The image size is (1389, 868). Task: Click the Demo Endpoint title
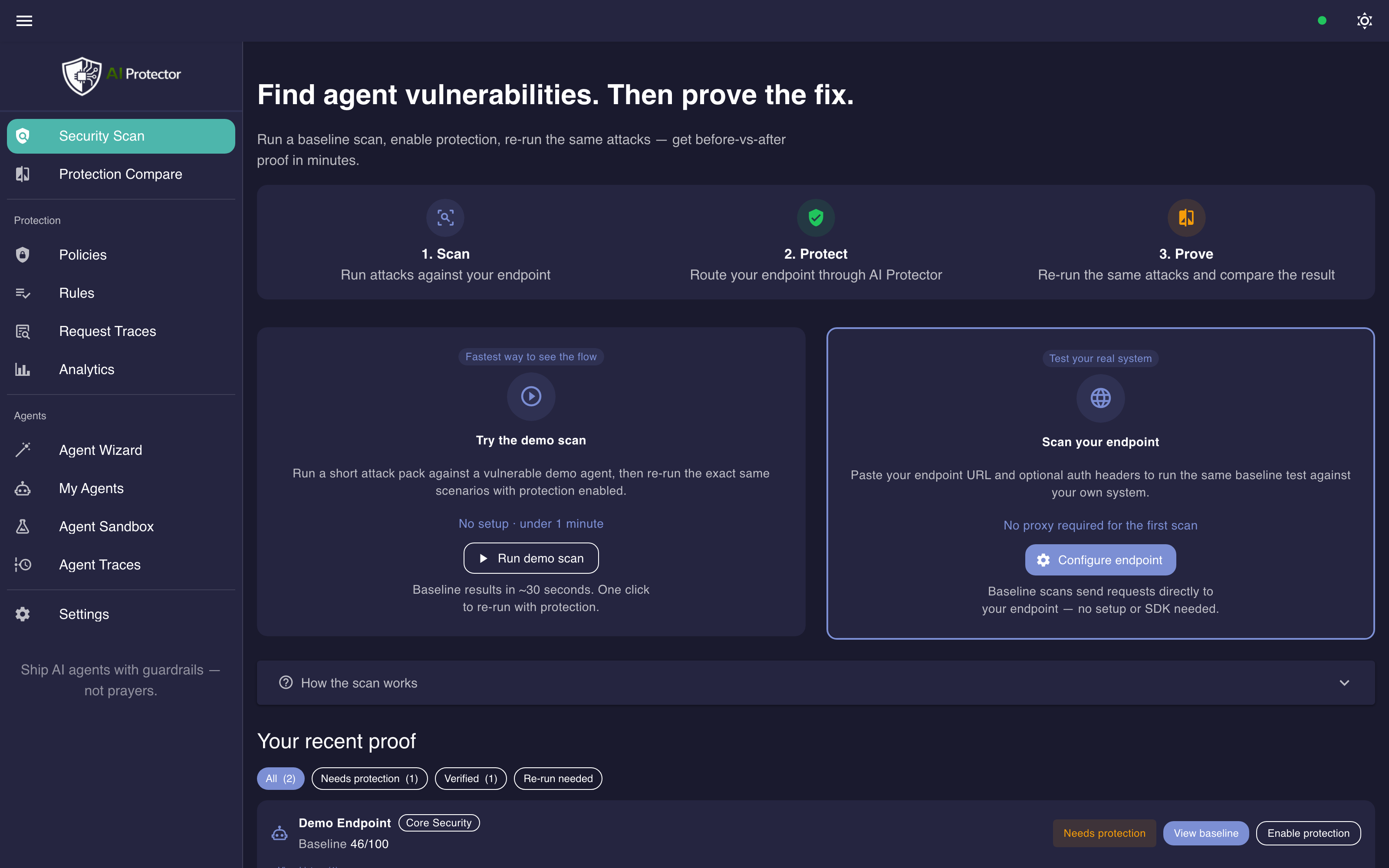click(x=344, y=823)
